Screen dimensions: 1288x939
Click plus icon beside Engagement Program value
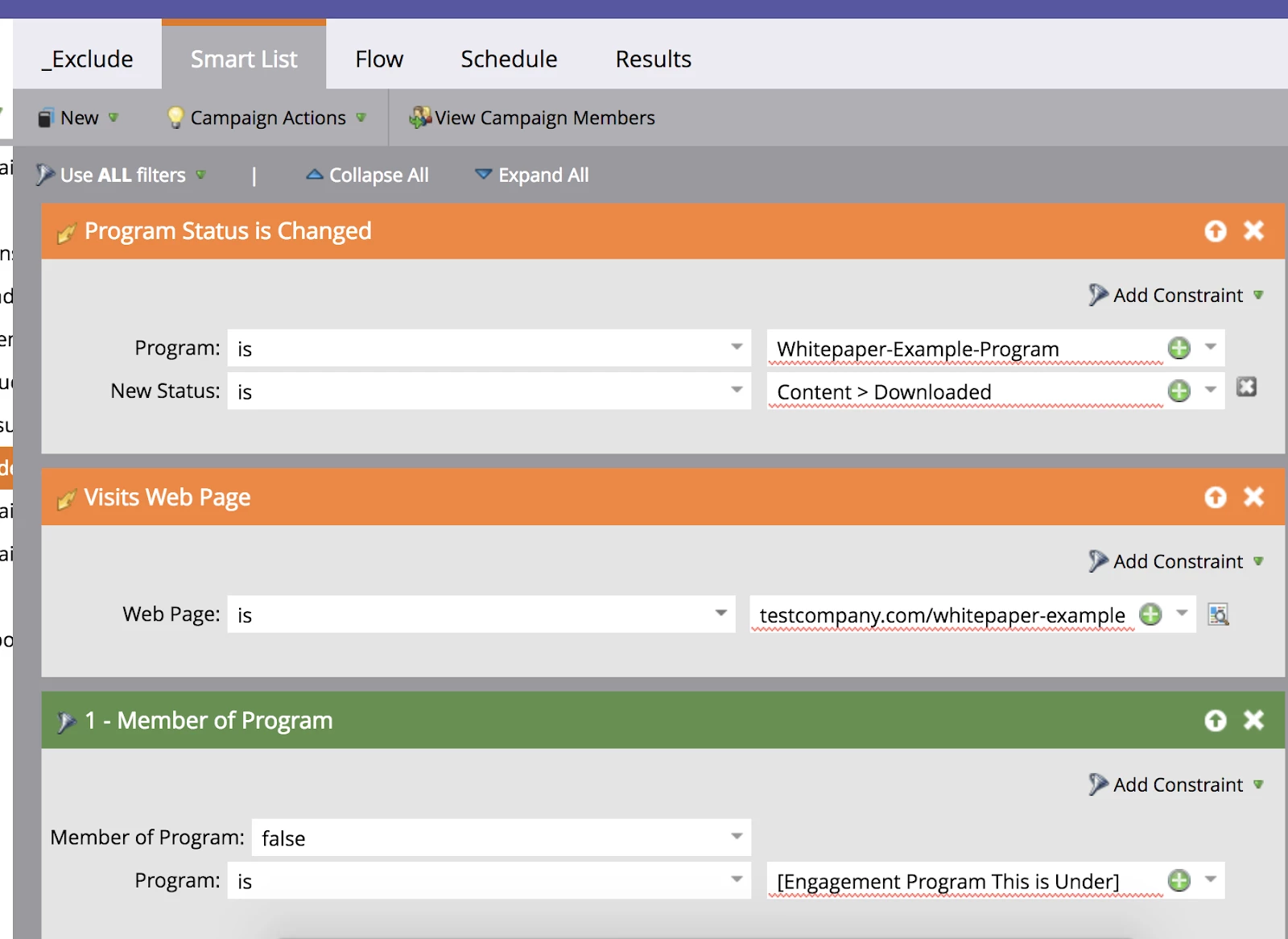coord(1179,880)
